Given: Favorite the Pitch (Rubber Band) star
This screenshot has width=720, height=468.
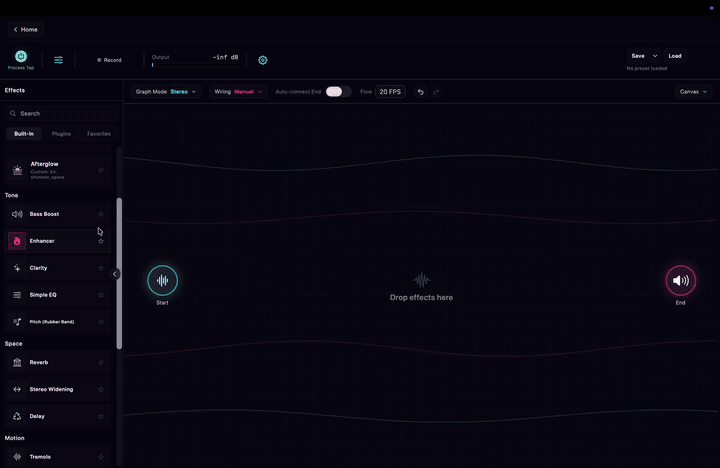Looking at the screenshot, I should [x=101, y=322].
